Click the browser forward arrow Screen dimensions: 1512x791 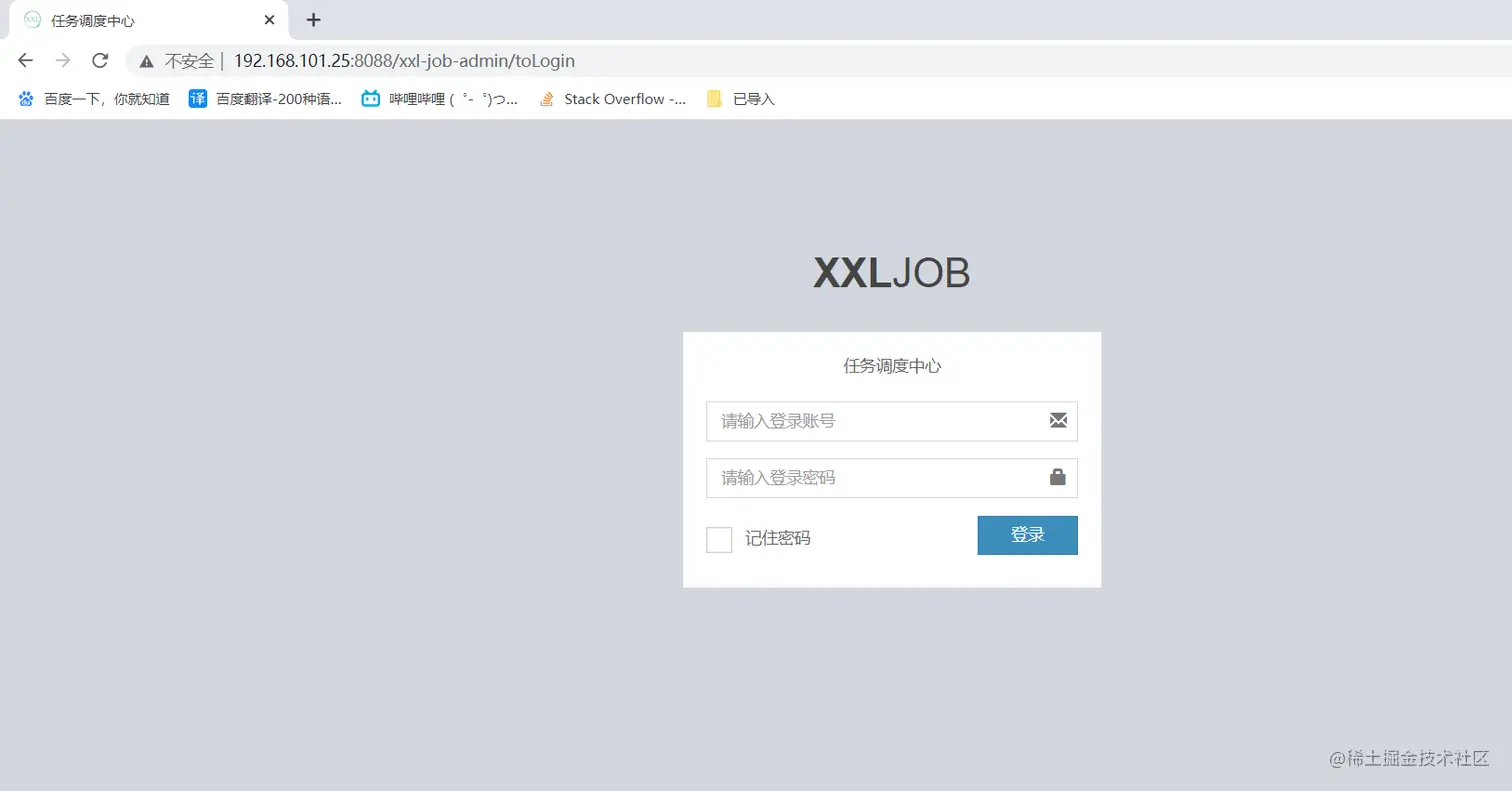pyautogui.click(x=63, y=60)
